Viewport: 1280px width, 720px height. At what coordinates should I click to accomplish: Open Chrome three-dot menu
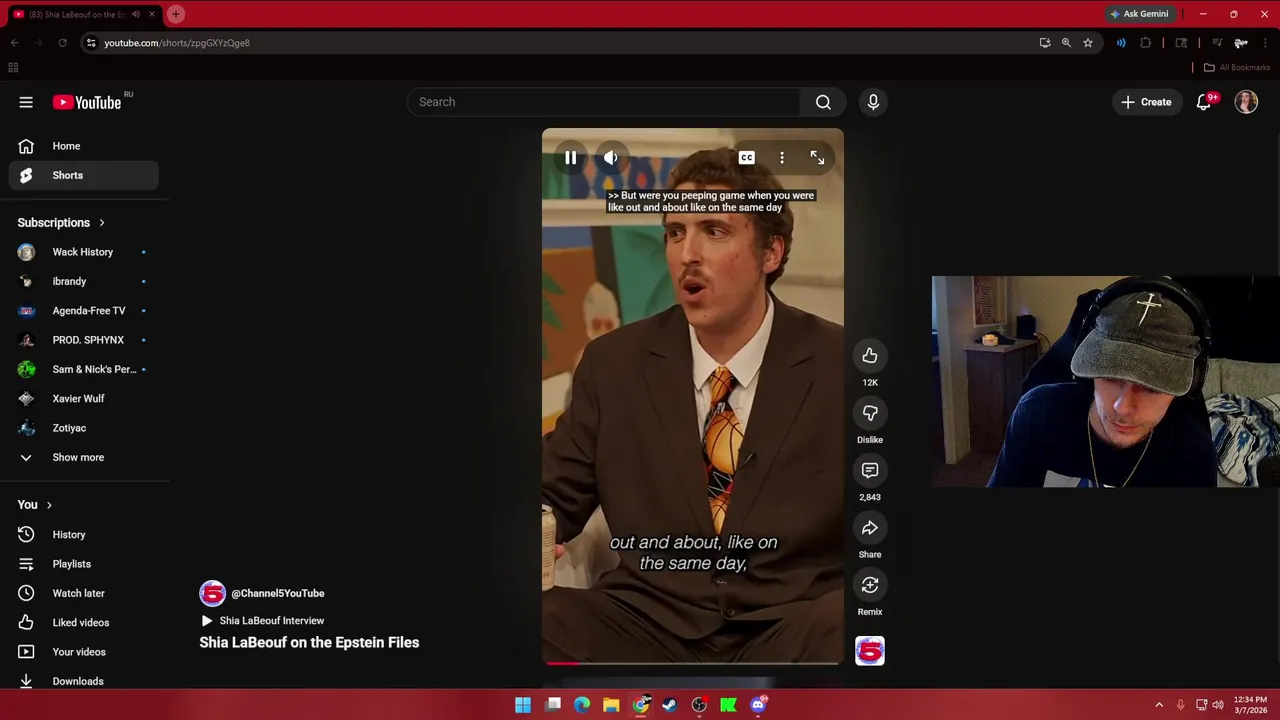coord(1265,43)
